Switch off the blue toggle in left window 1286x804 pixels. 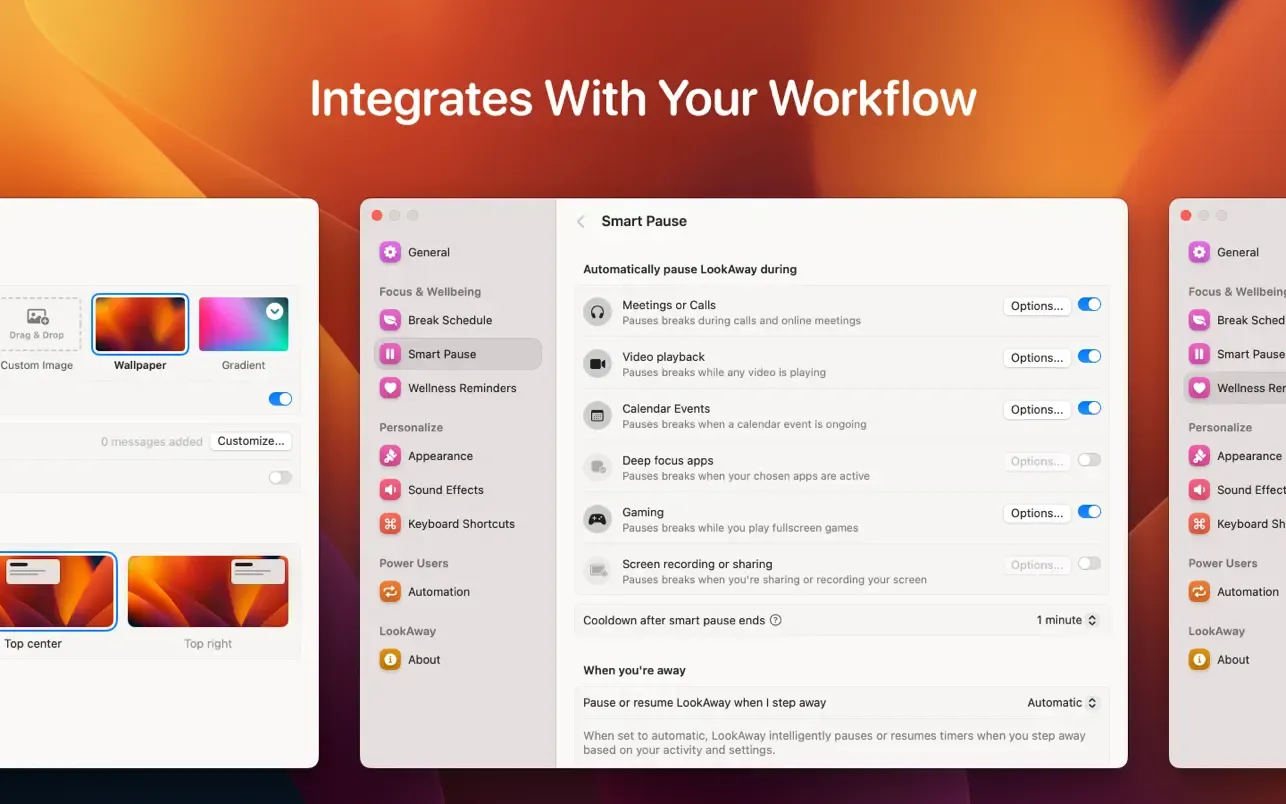tap(280, 399)
